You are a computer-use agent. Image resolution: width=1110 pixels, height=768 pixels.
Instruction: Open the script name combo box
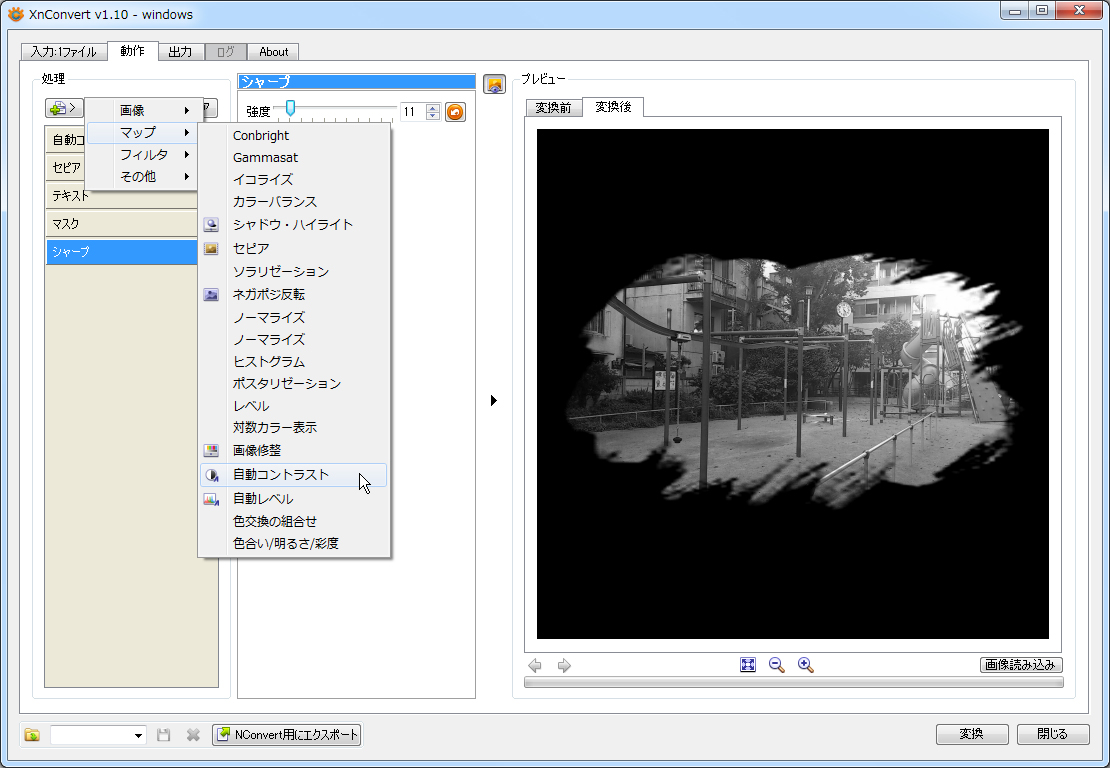point(98,735)
